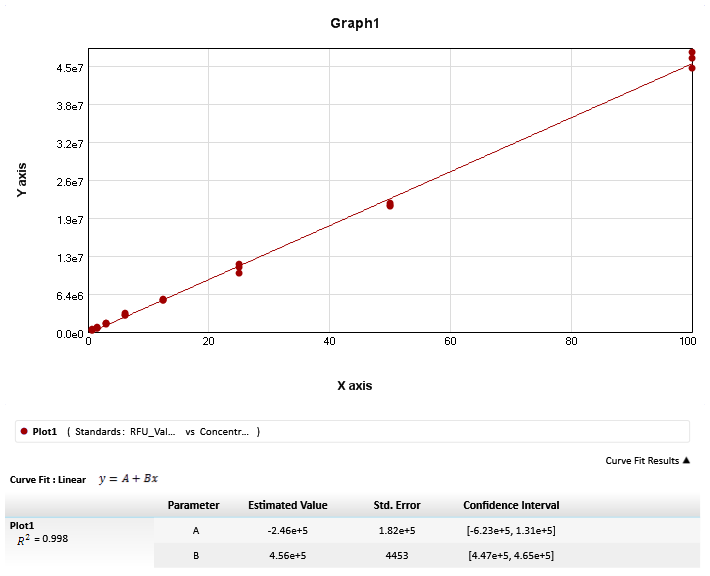This screenshot has width=710, height=576.
Task: Select the data point near X of 12.5
Action: coord(163,300)
